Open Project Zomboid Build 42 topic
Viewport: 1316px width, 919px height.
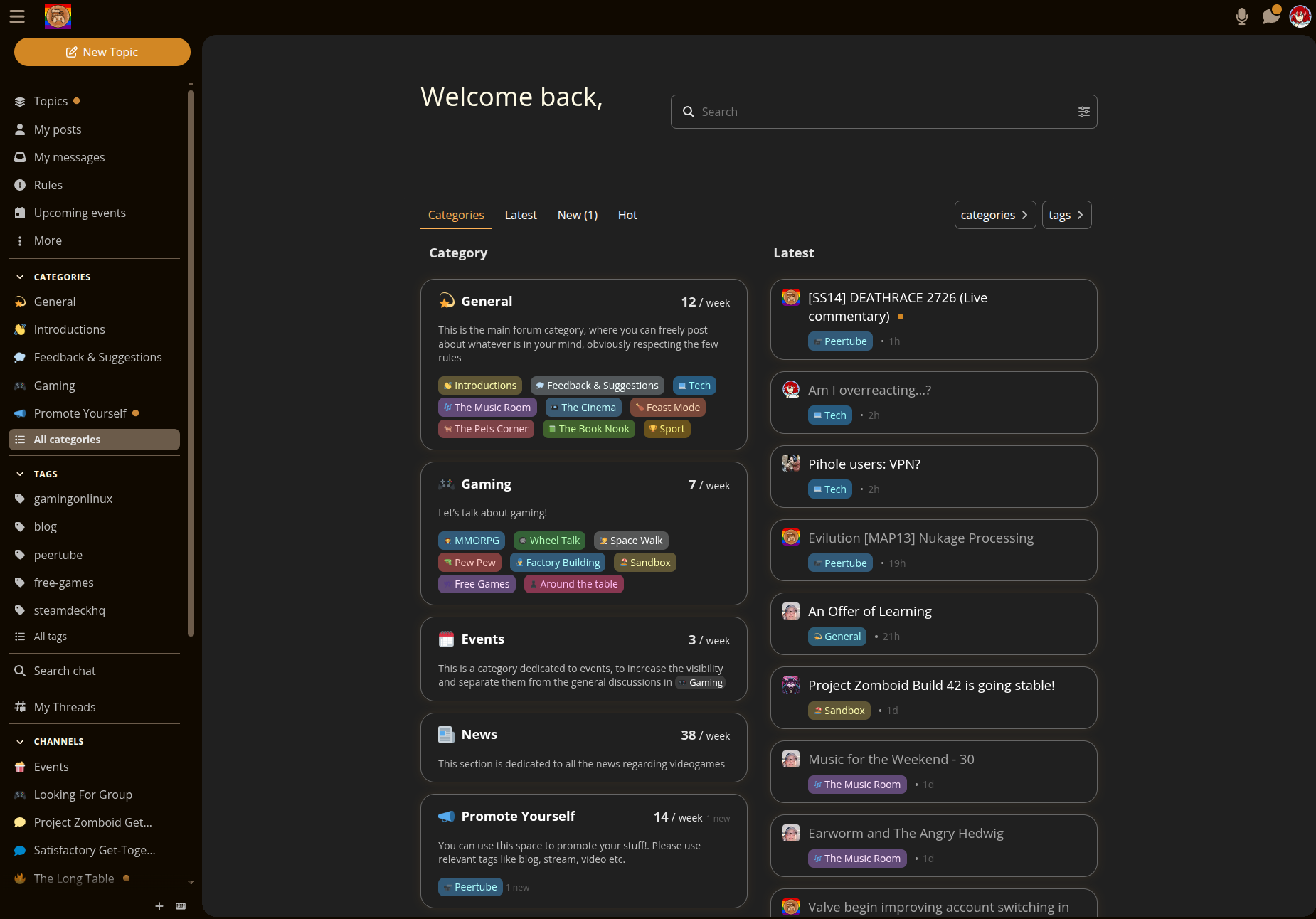[931, 685]
